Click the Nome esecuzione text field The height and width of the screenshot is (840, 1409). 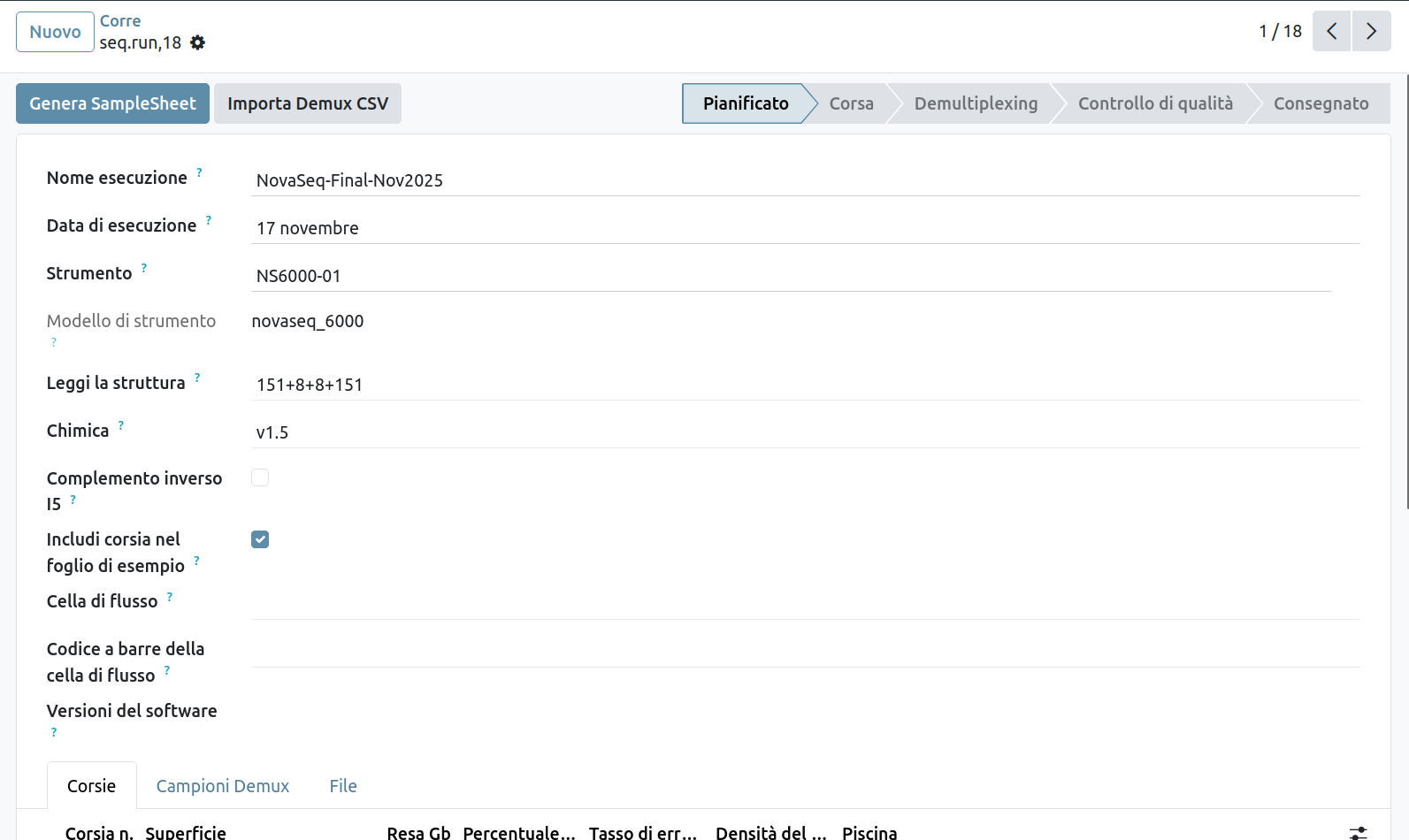click(x=805, y=180)
